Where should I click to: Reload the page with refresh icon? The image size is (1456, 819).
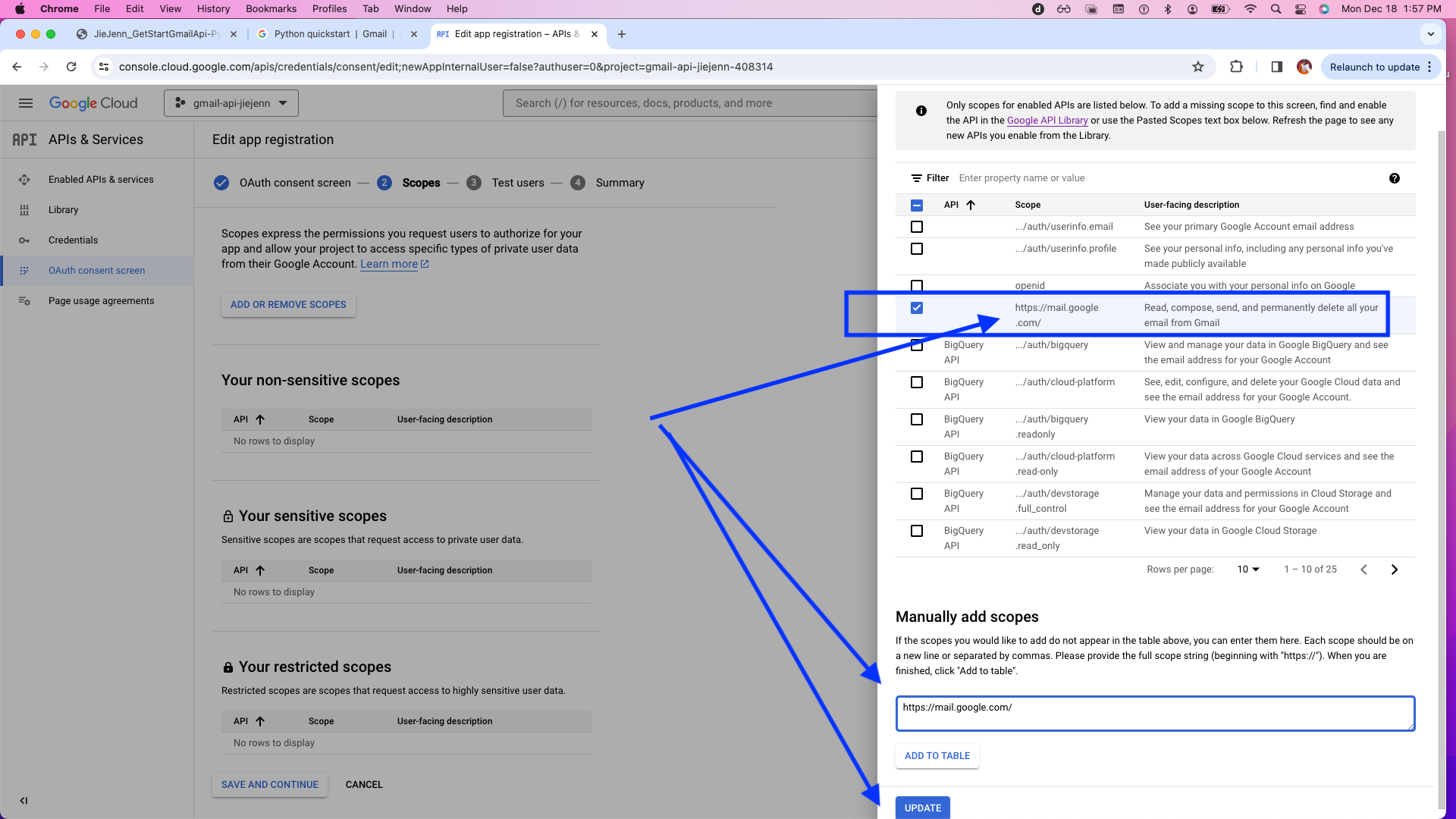pos(71,67)
